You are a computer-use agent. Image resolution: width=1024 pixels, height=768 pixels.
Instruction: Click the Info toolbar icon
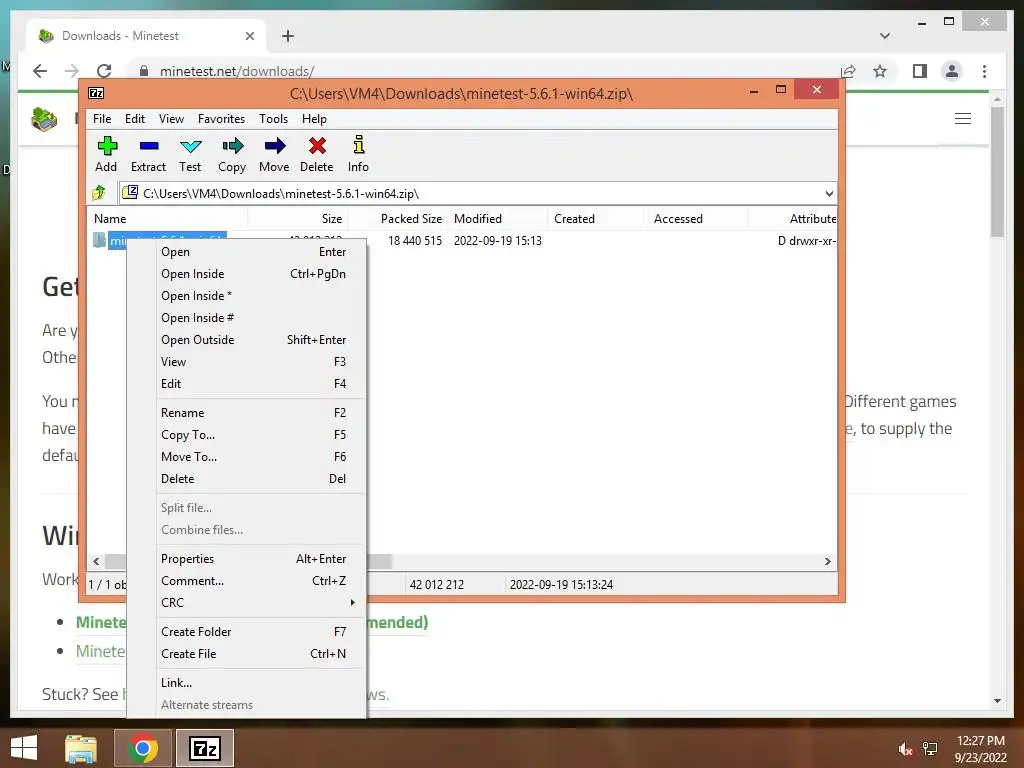[x=358, y=154]
